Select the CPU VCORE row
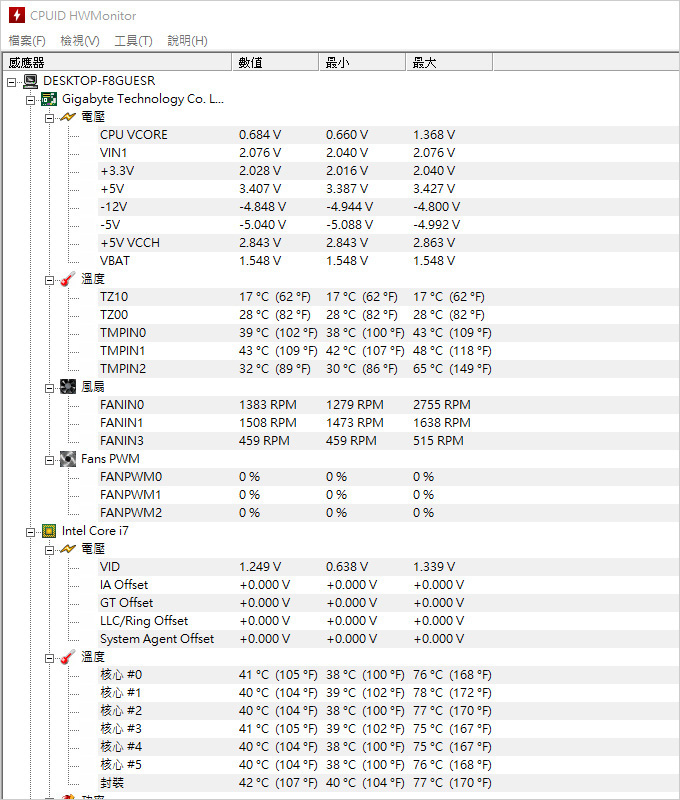The height and width of the screenshot is (800, 680). (388, 135)
